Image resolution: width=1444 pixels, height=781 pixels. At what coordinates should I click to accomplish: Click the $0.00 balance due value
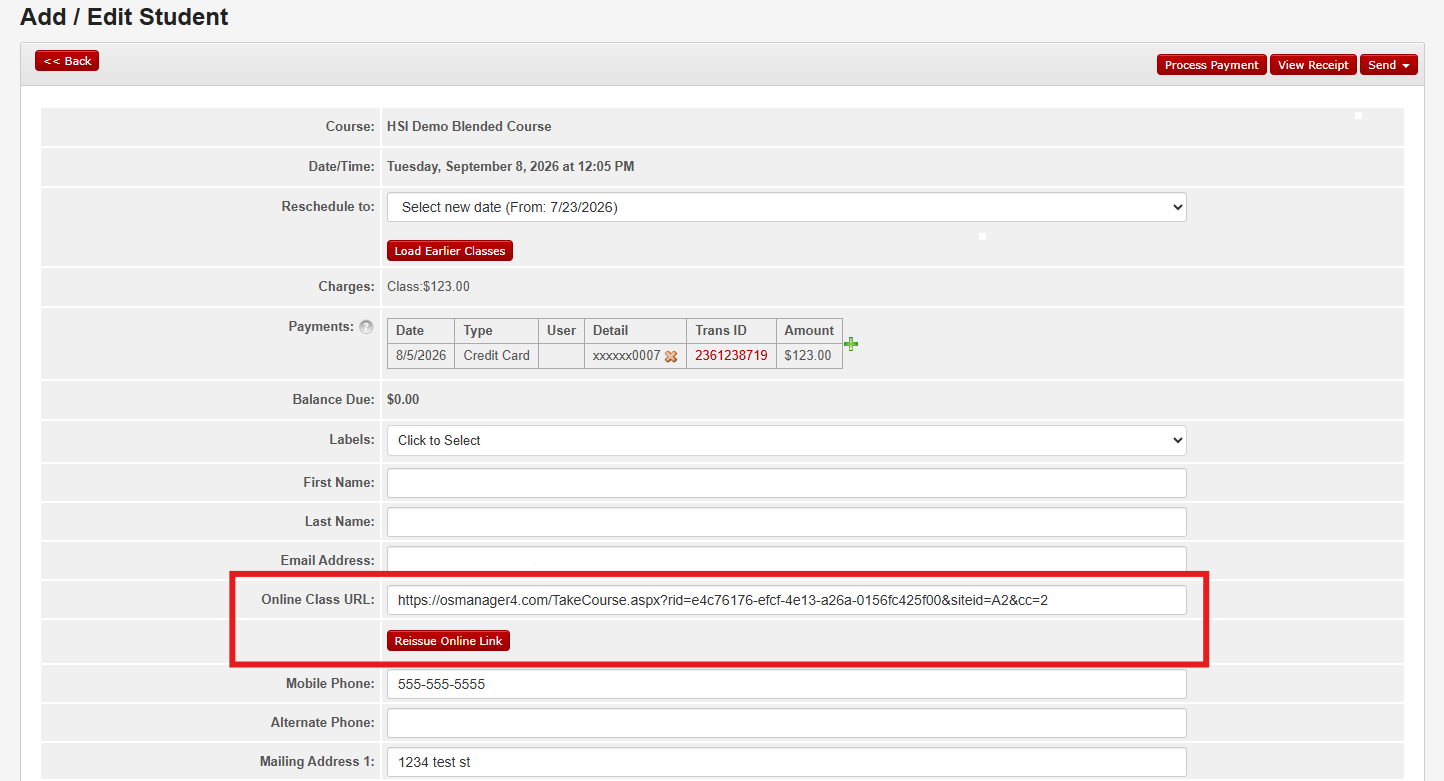pyautogui.click(x=403, y=399)
